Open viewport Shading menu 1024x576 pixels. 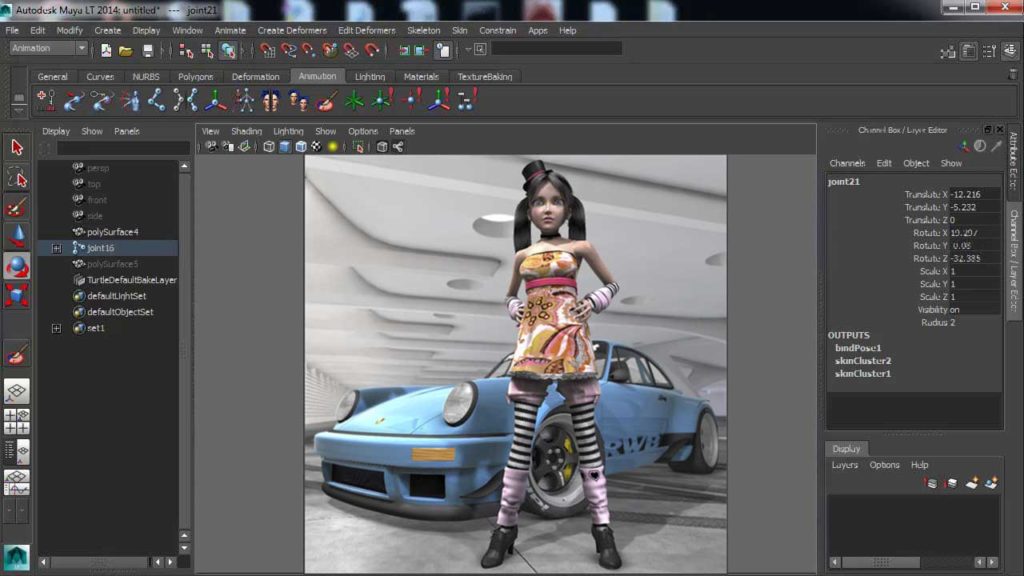coord(246,131)
